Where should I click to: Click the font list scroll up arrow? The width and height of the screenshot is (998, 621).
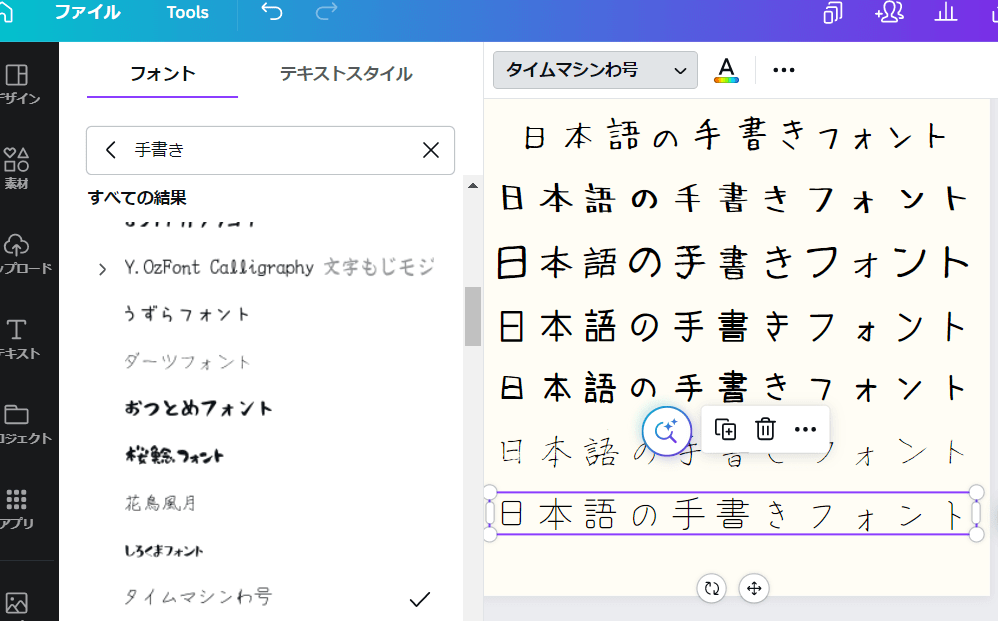[472, 186]
